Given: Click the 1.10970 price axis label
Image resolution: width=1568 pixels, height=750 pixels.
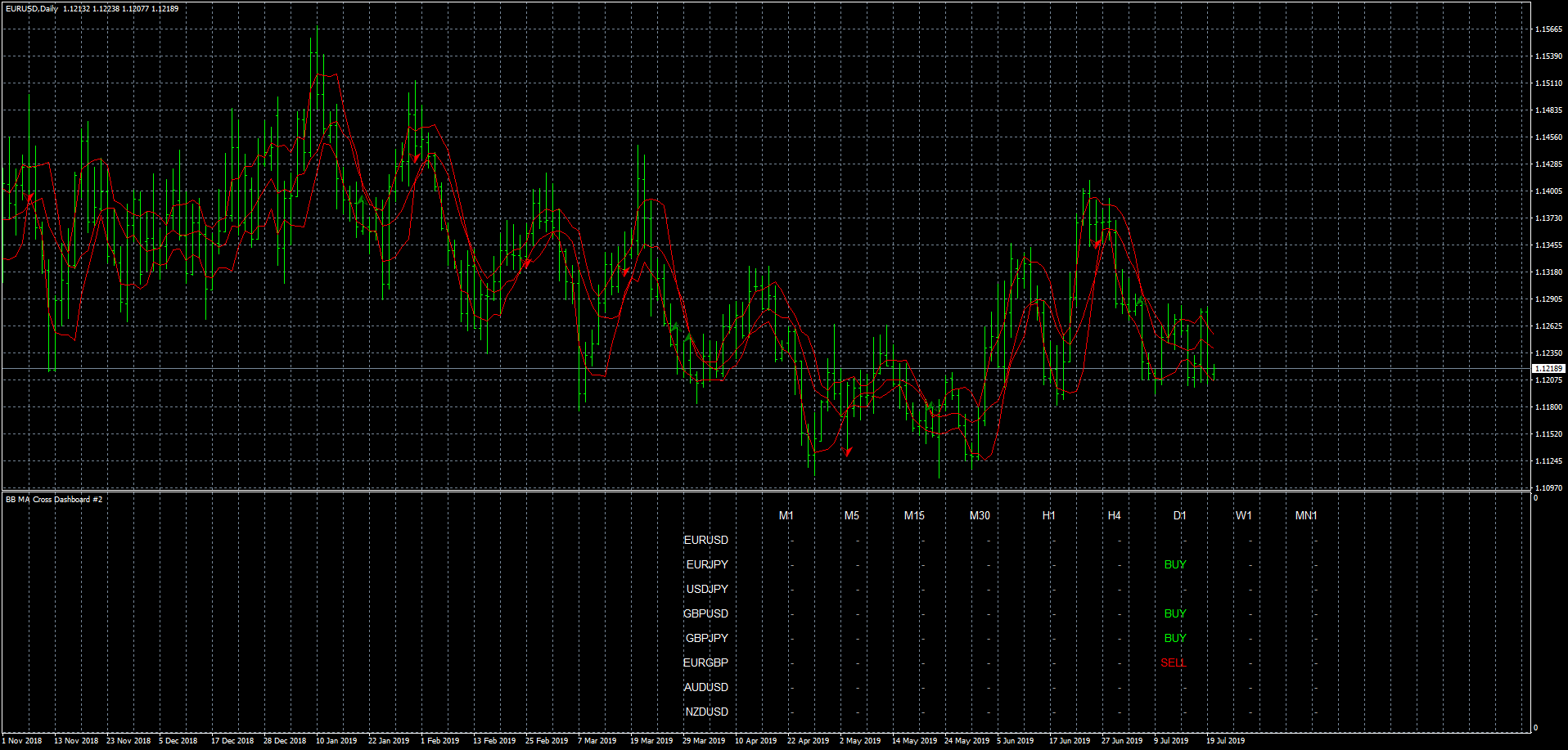Looking at the screenshot, I should [x=1548, y=488].
